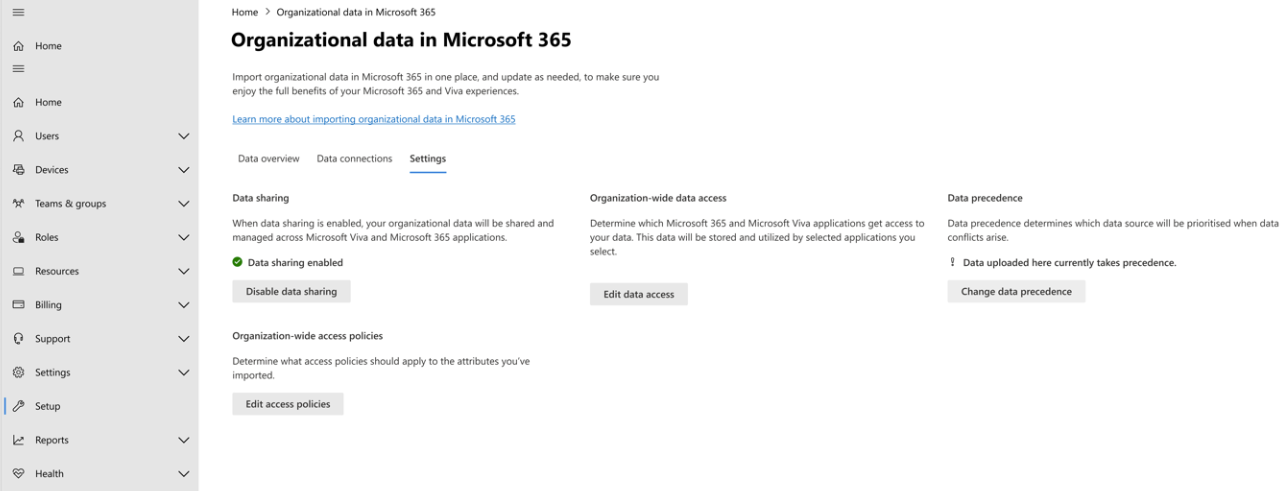
Task: Switch to the Data connections tab
Action: tap(354, 159)
